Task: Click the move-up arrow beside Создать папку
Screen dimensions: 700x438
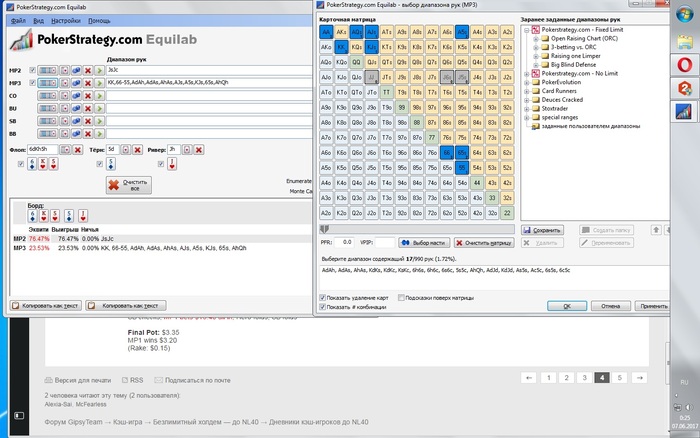Action: pyautogui.click(x=656, y=230)
